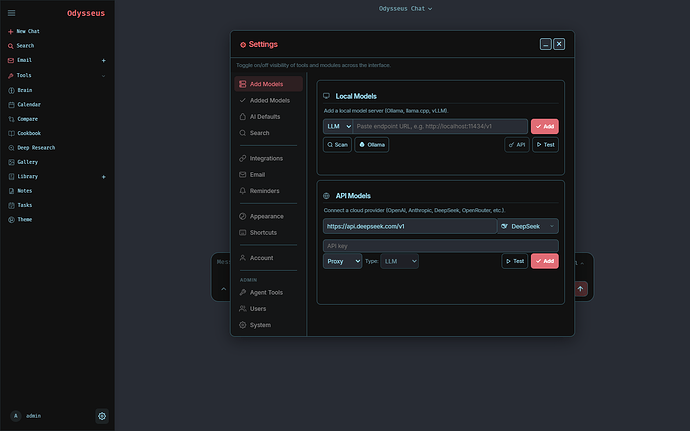Open the API model Type LLM dropdown
Viewport: 690px width, 431px height.
(400, 261)
